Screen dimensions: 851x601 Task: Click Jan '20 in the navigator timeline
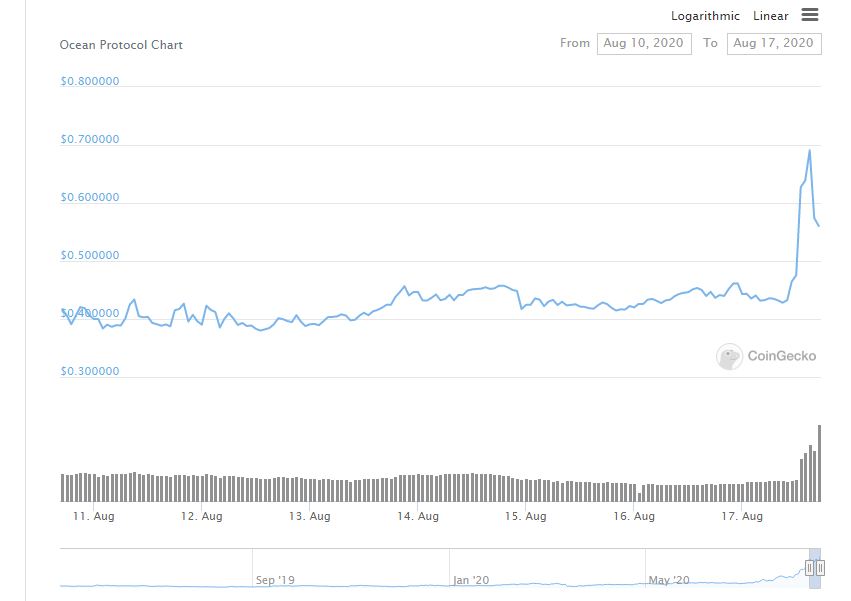470,580
